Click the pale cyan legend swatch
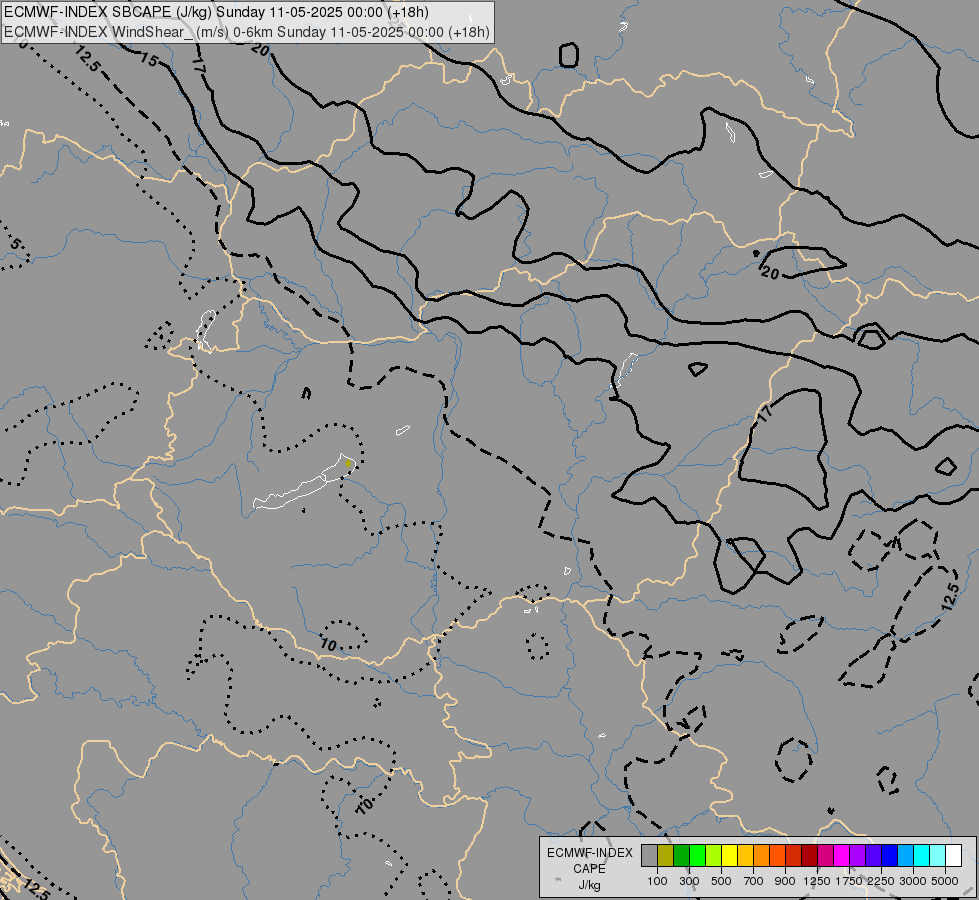 pos(937,855)
